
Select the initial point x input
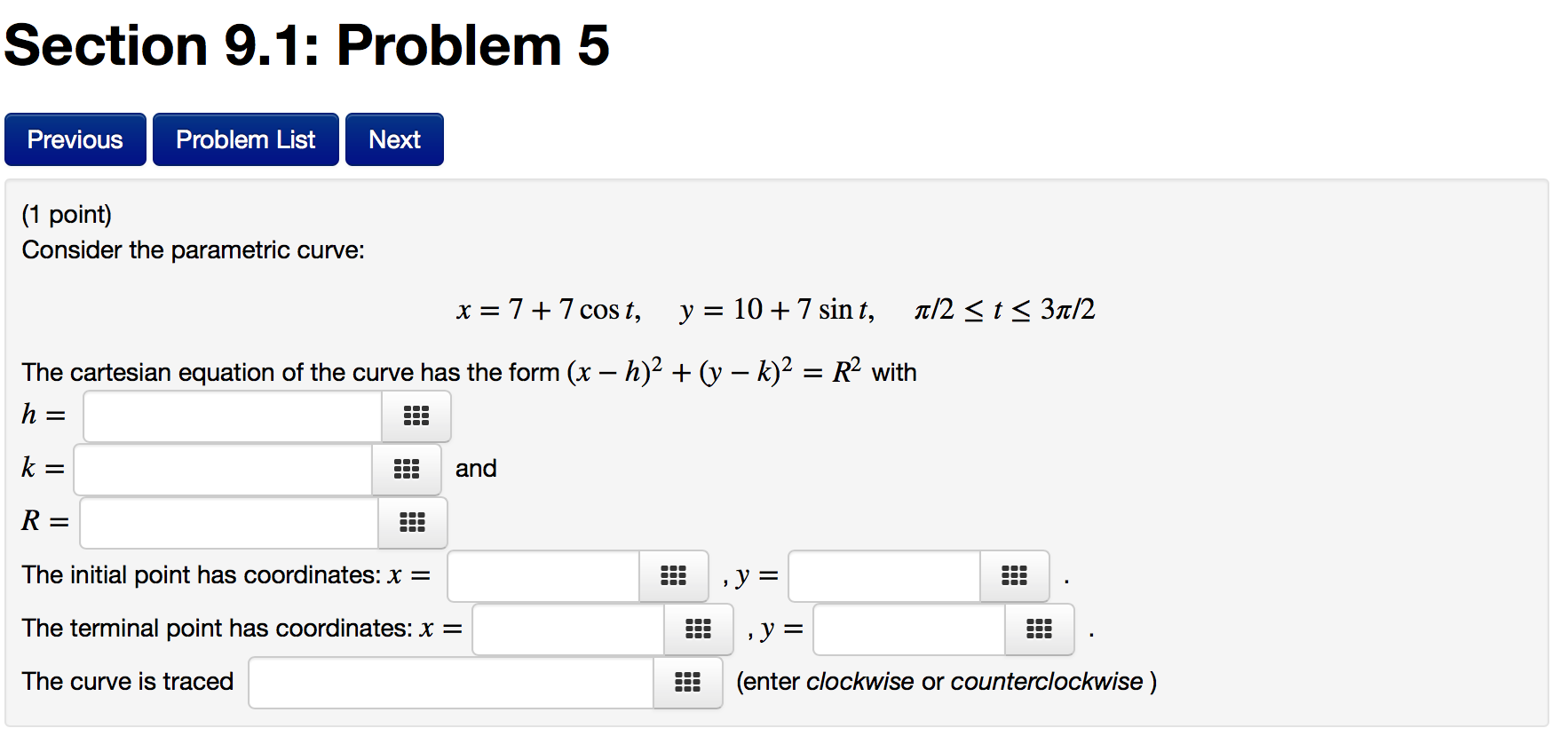click(543, 576)
